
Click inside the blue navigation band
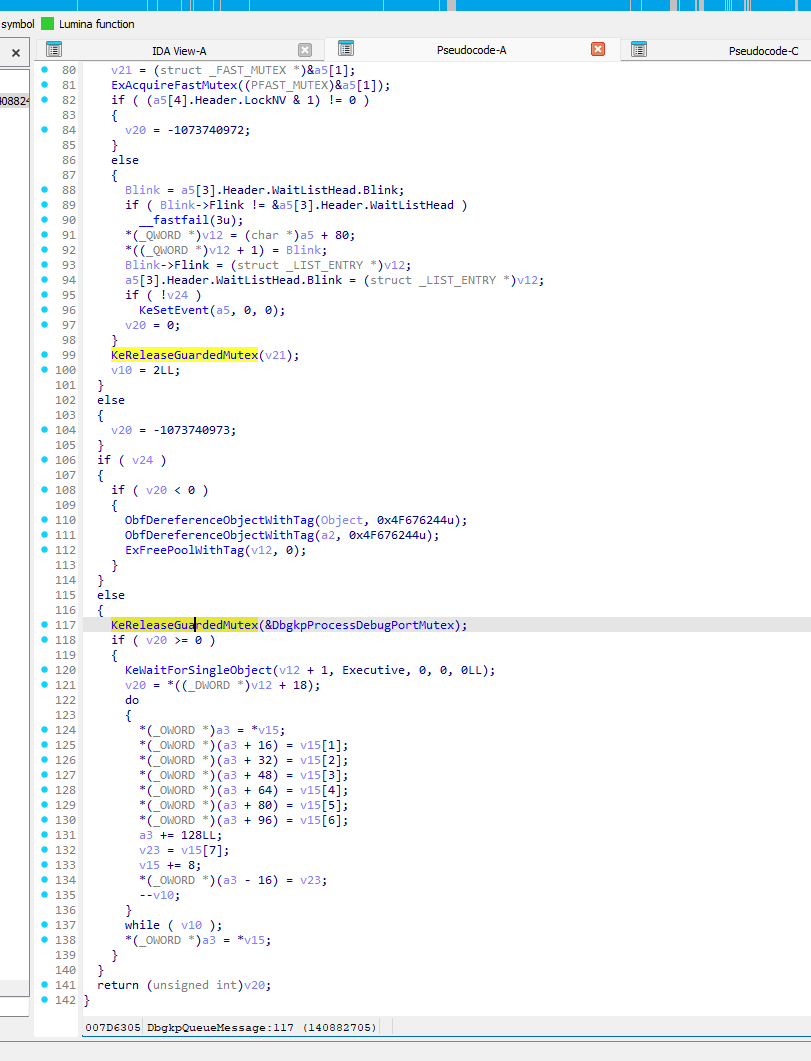click(400, 6)
